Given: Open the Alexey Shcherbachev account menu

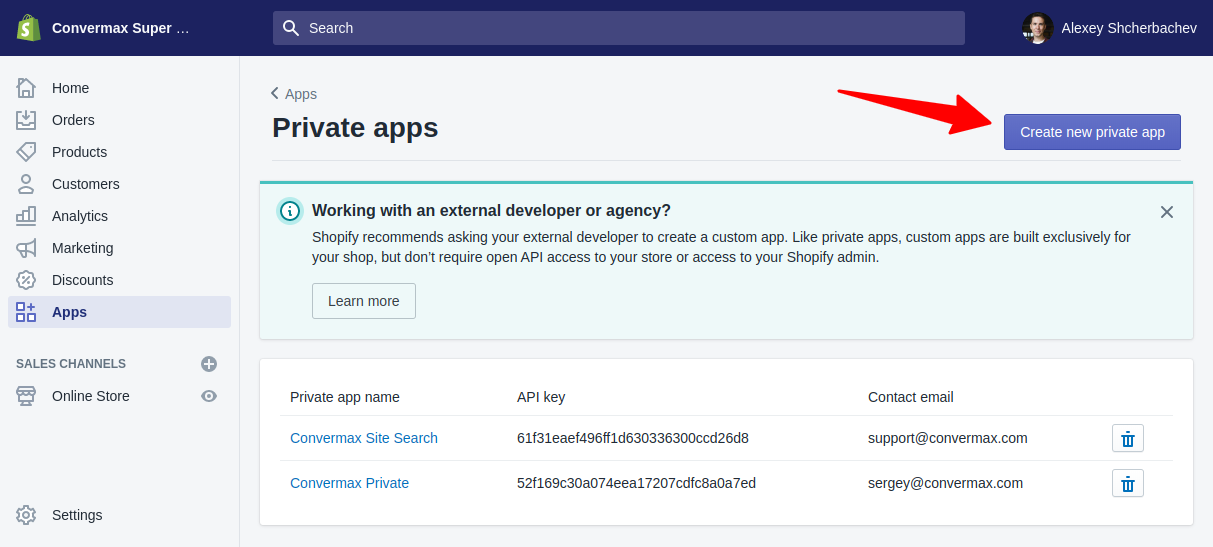Looking at the screenshot, I should pyautogui.click(x=1109, y=28).
